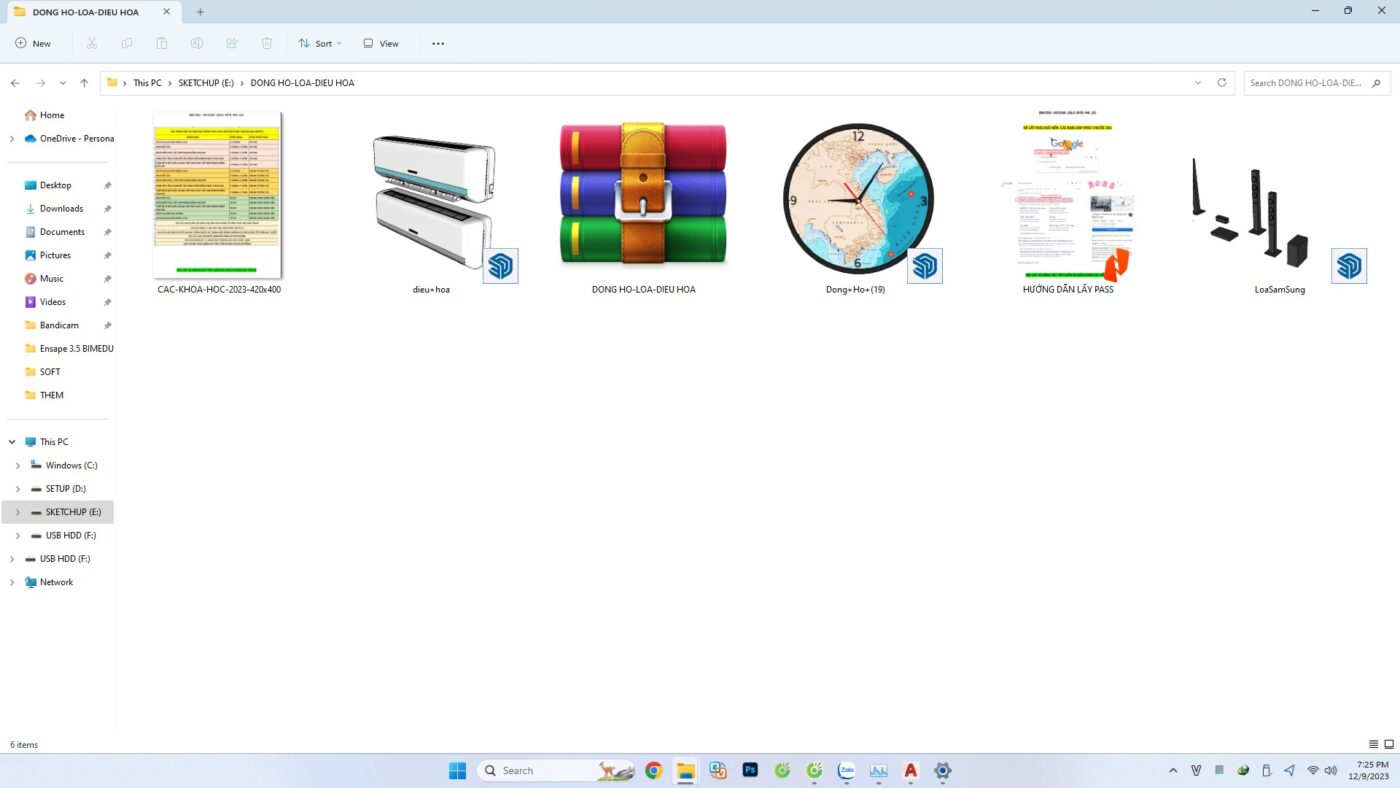Open the Sort dropdown menu
This screenshot has width=1400, height=788.
320,43
